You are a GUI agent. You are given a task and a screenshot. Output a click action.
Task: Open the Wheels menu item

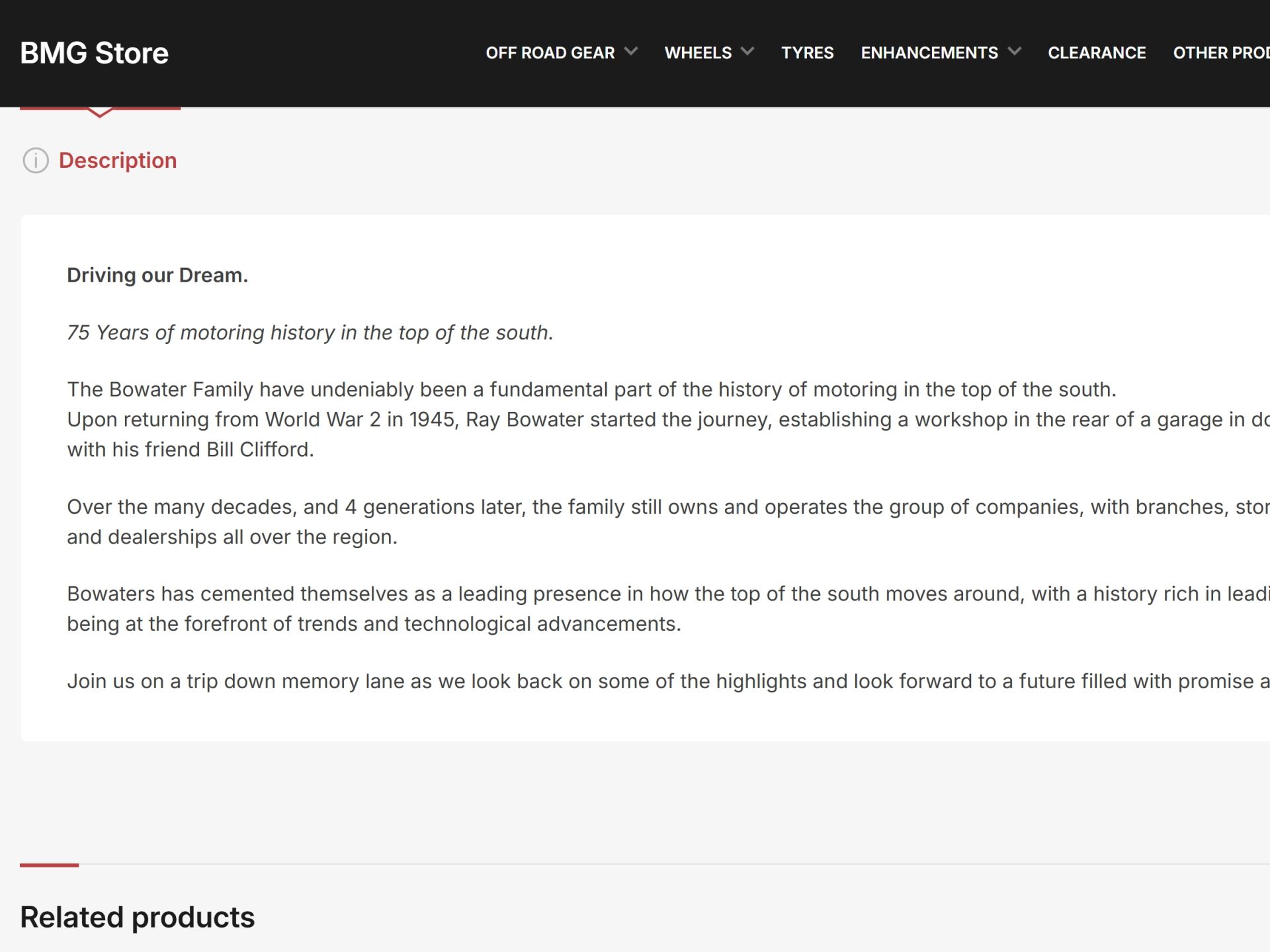point(698,53)
